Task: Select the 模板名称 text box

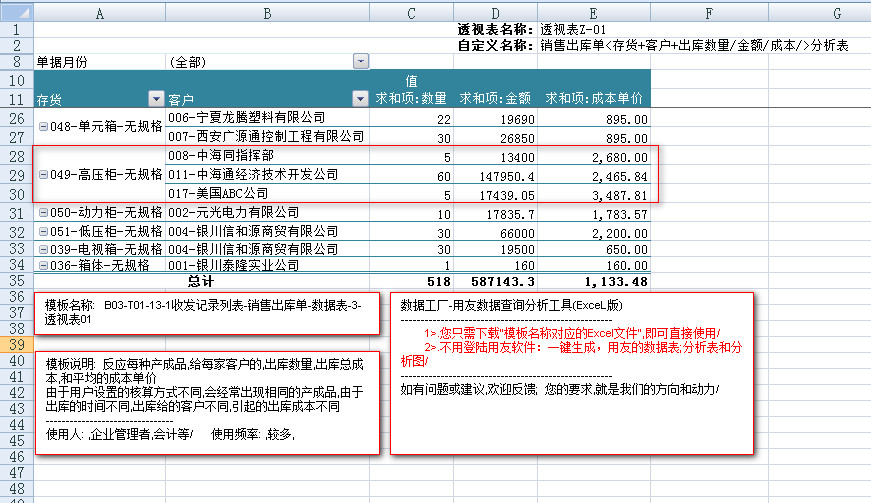Action: tap(207, 313)
